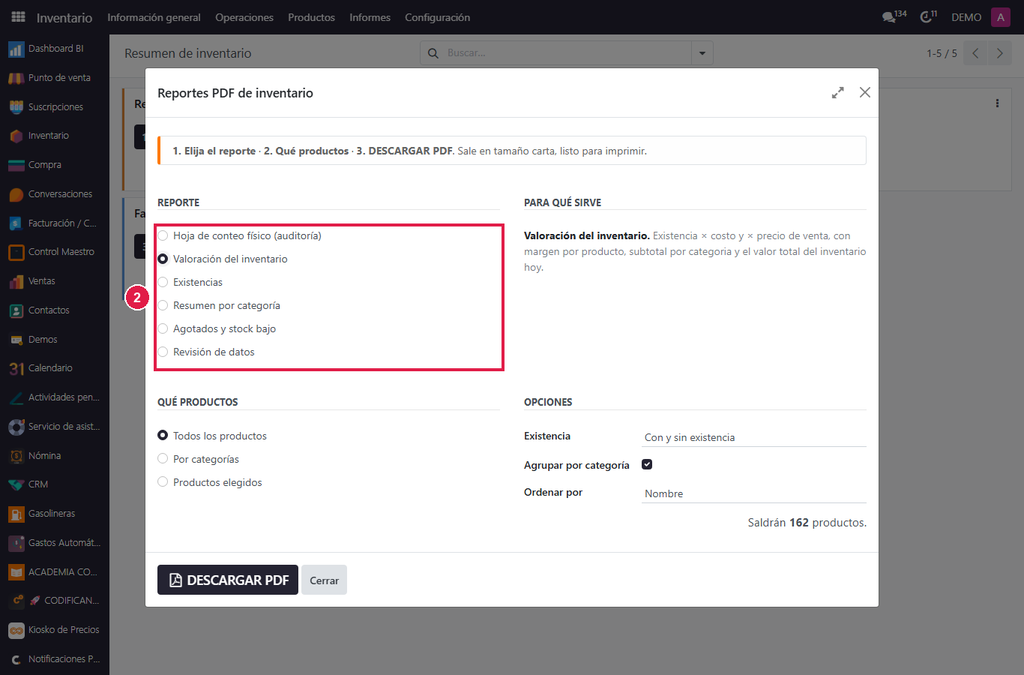1024x675 pixels.
Task: Click Cerrar button
Action: pyautogui.click(x=324, y=580)
